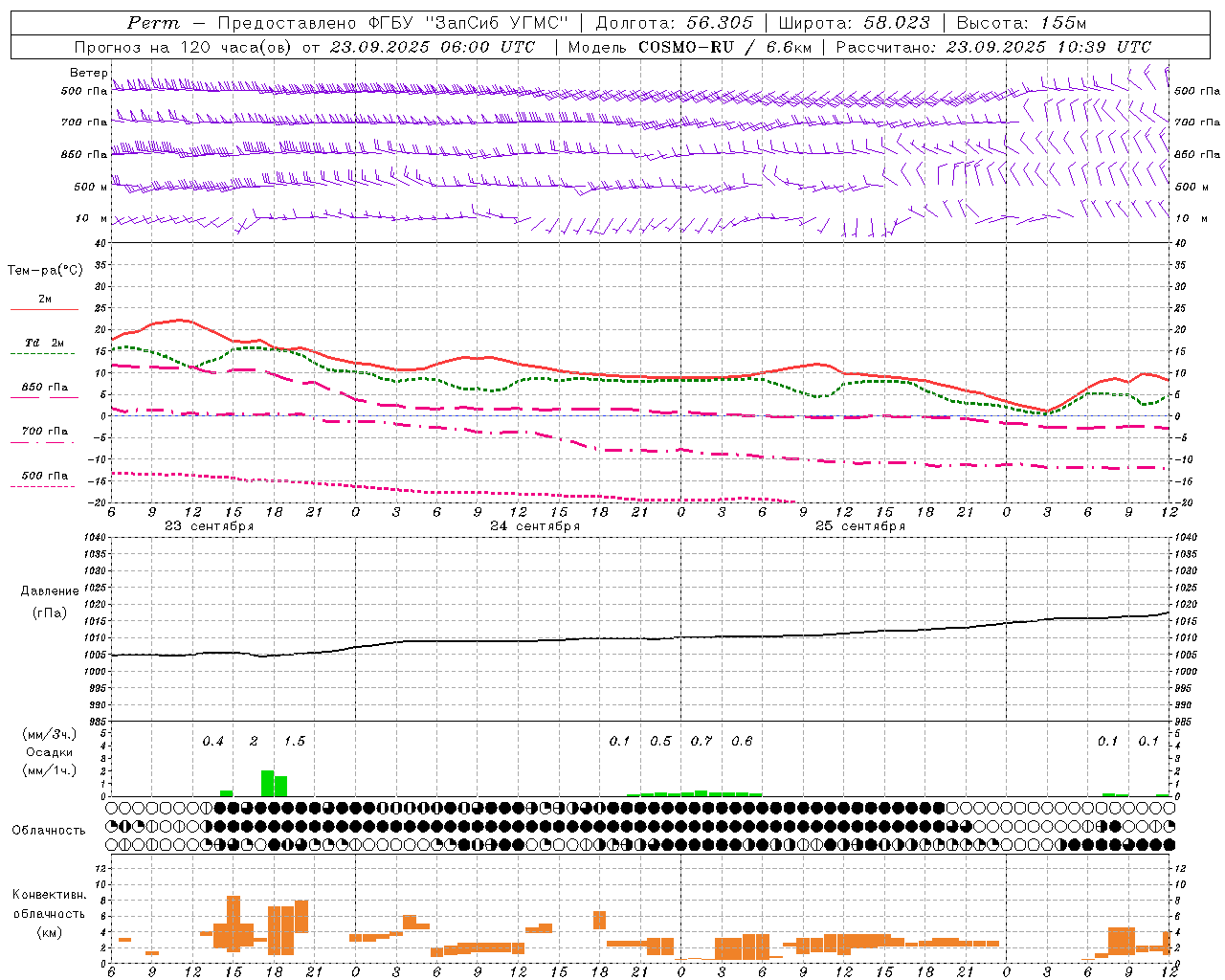Click the "Облачность" cloud cover label
The image size is (1225, 980).
pos(49,831)
